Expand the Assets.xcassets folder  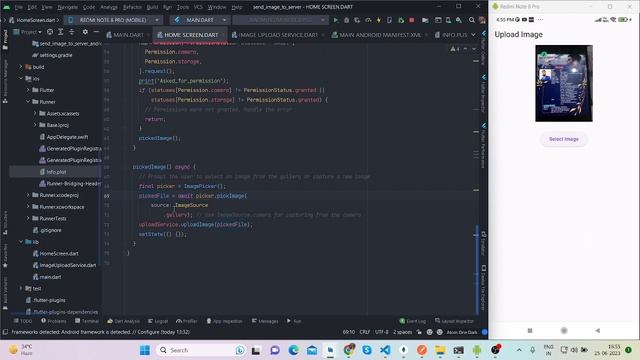[x=35, y=113]
